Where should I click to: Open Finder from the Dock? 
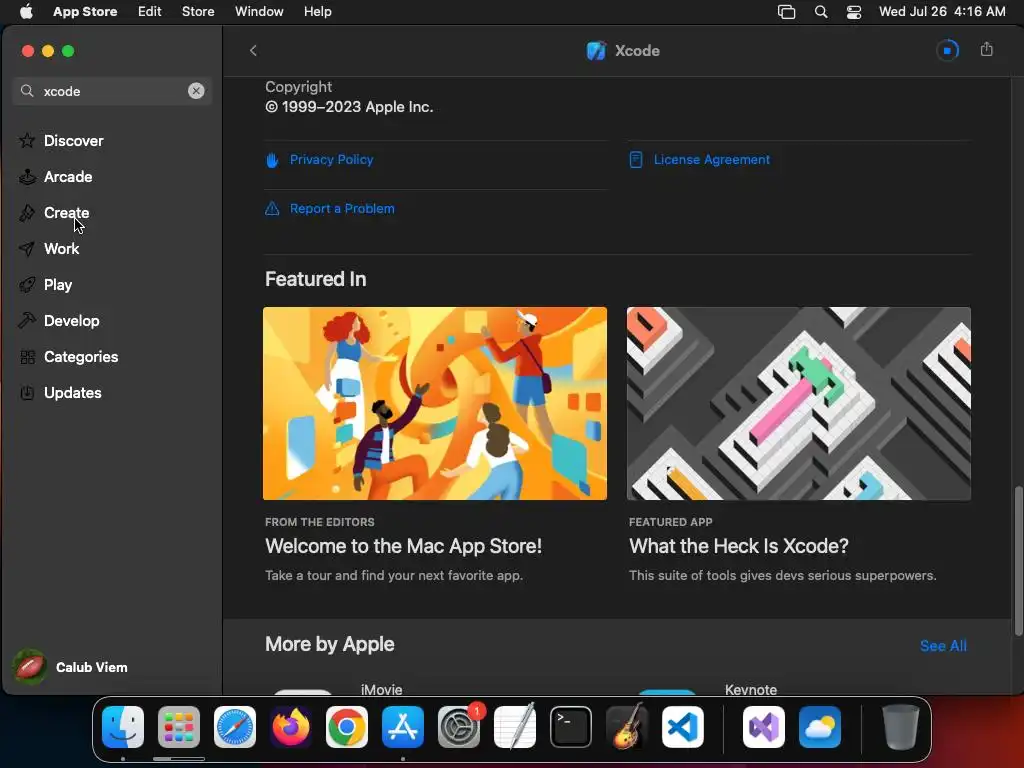tap(123, 727)
